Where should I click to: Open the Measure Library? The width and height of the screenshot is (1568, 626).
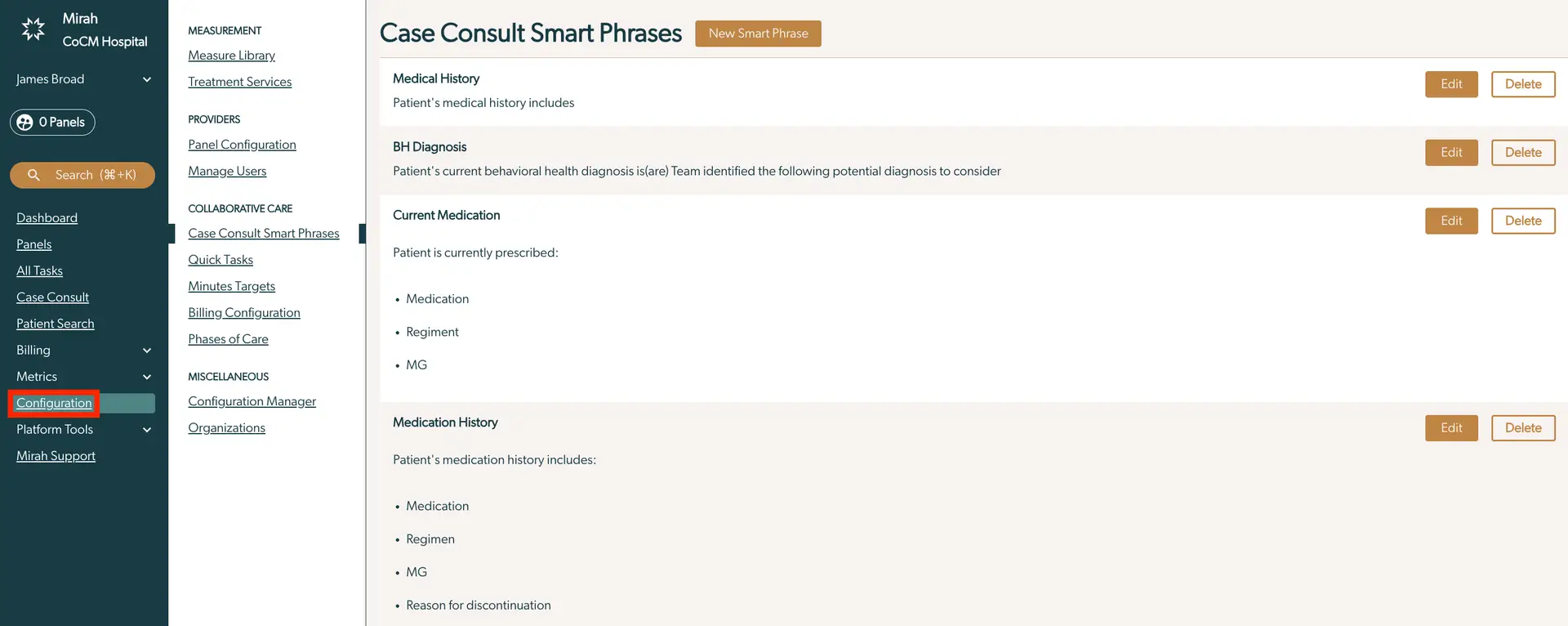click(x=231, y=55)
